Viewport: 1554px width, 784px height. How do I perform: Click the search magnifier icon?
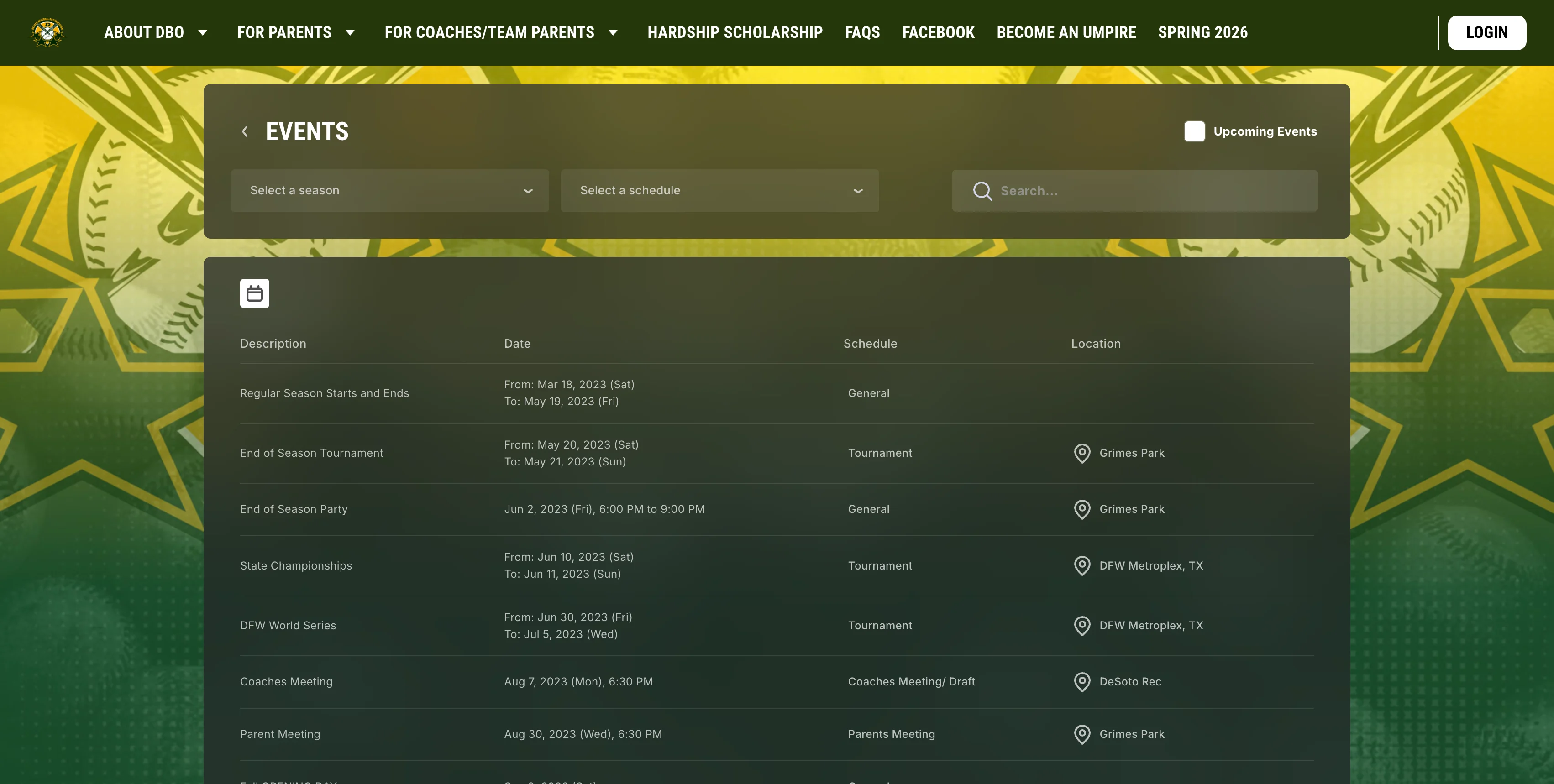point(982,191)
